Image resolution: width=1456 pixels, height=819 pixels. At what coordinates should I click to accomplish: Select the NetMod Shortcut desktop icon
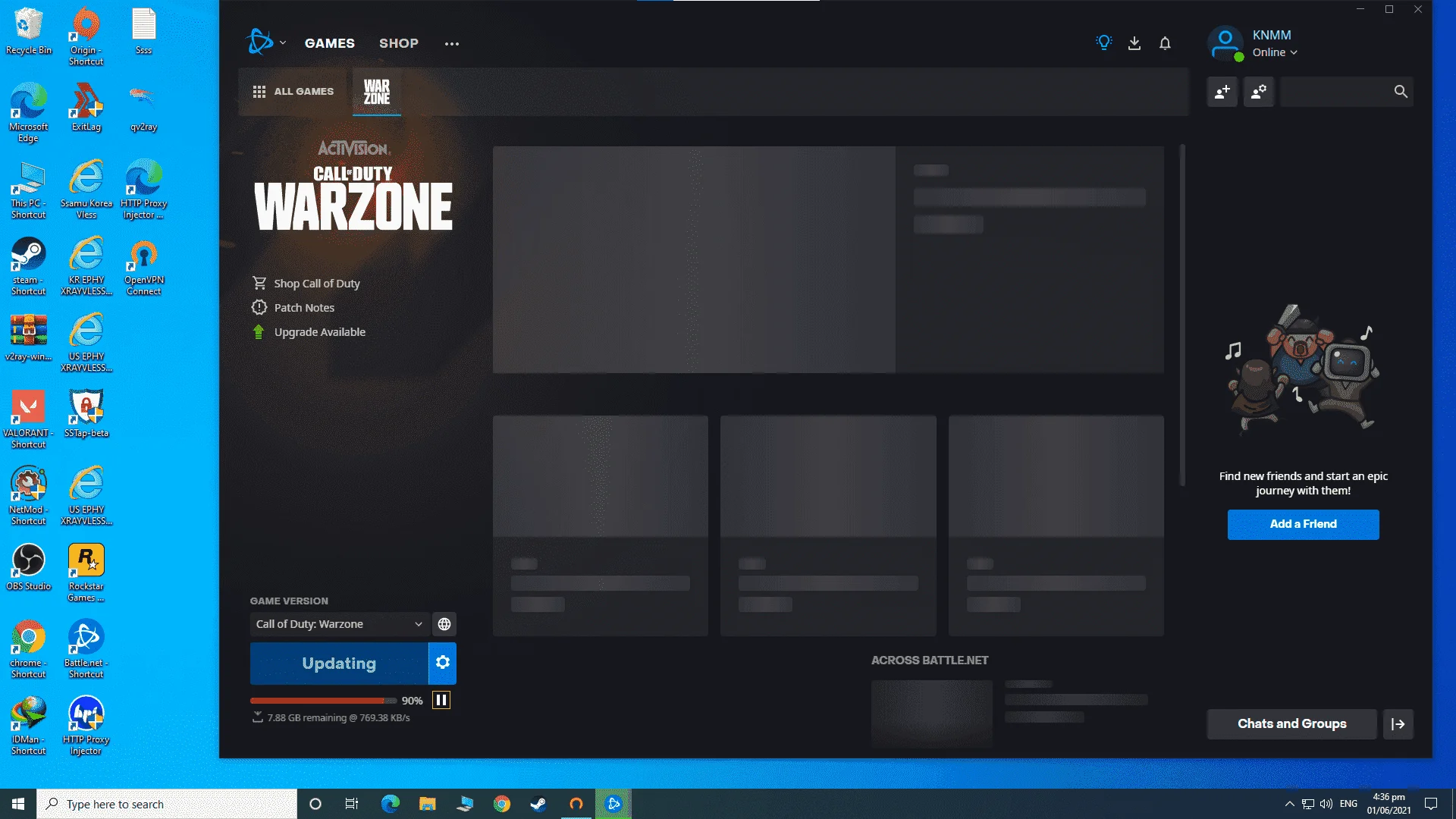tap(29, 496)
